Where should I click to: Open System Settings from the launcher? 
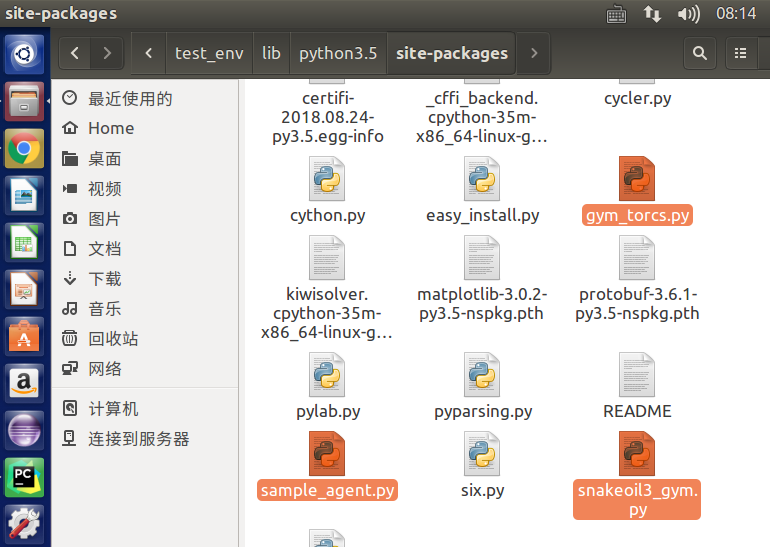click(25, 525)
